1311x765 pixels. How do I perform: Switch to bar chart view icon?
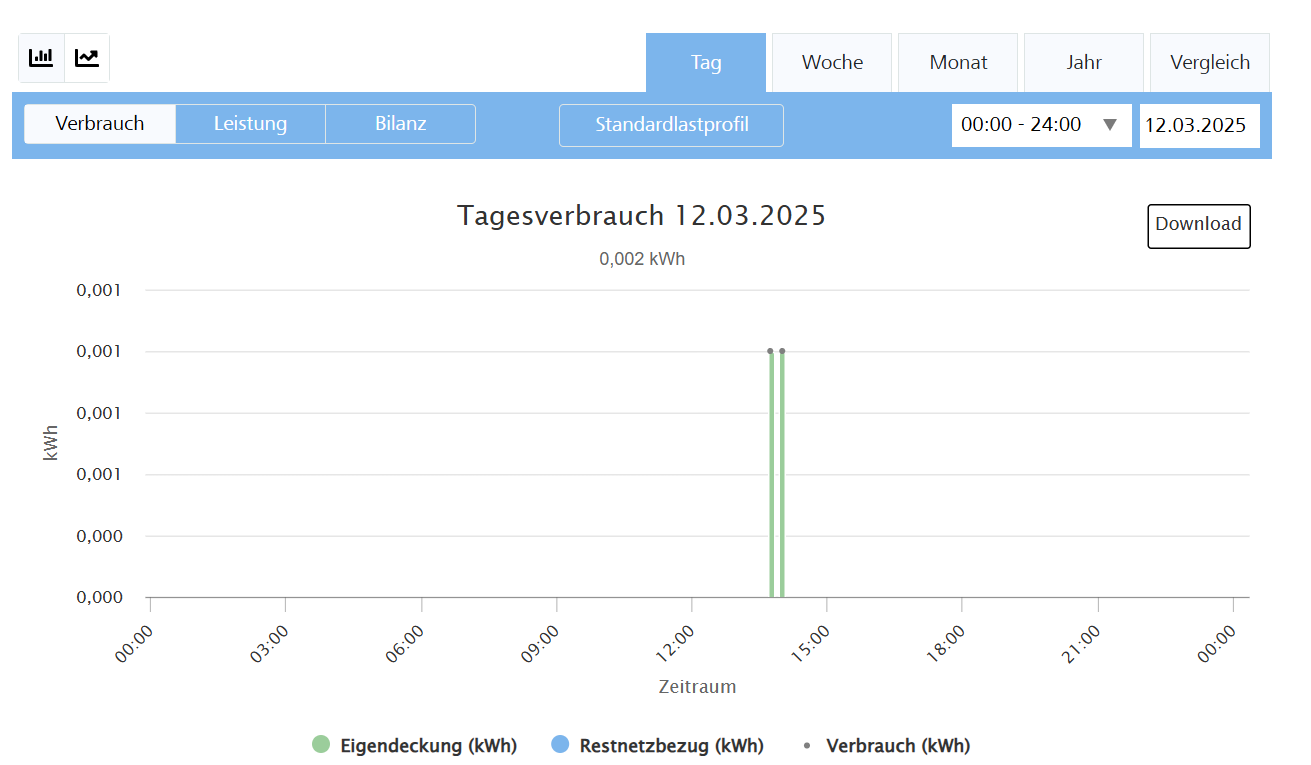(41, 58)
